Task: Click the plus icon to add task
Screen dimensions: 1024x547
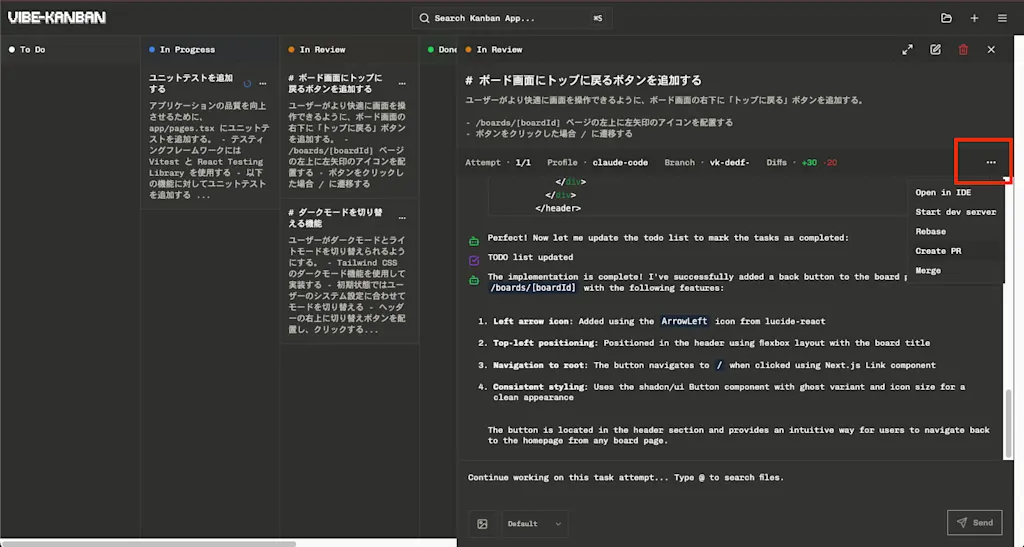Action: pos(974,18)
